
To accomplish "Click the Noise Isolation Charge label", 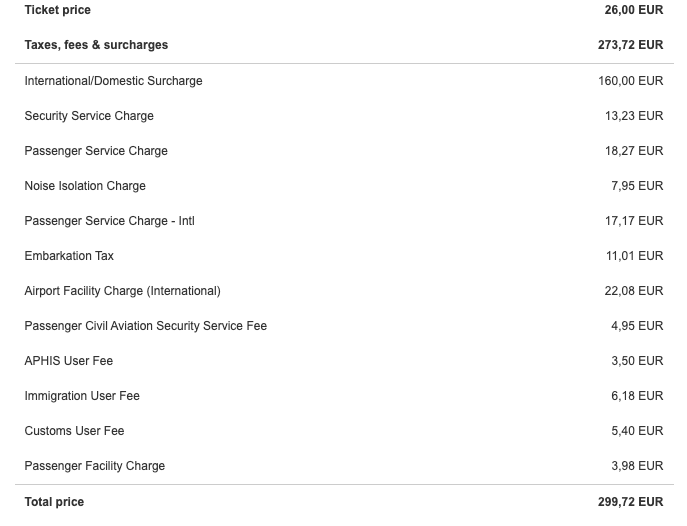I will (85, 186).
